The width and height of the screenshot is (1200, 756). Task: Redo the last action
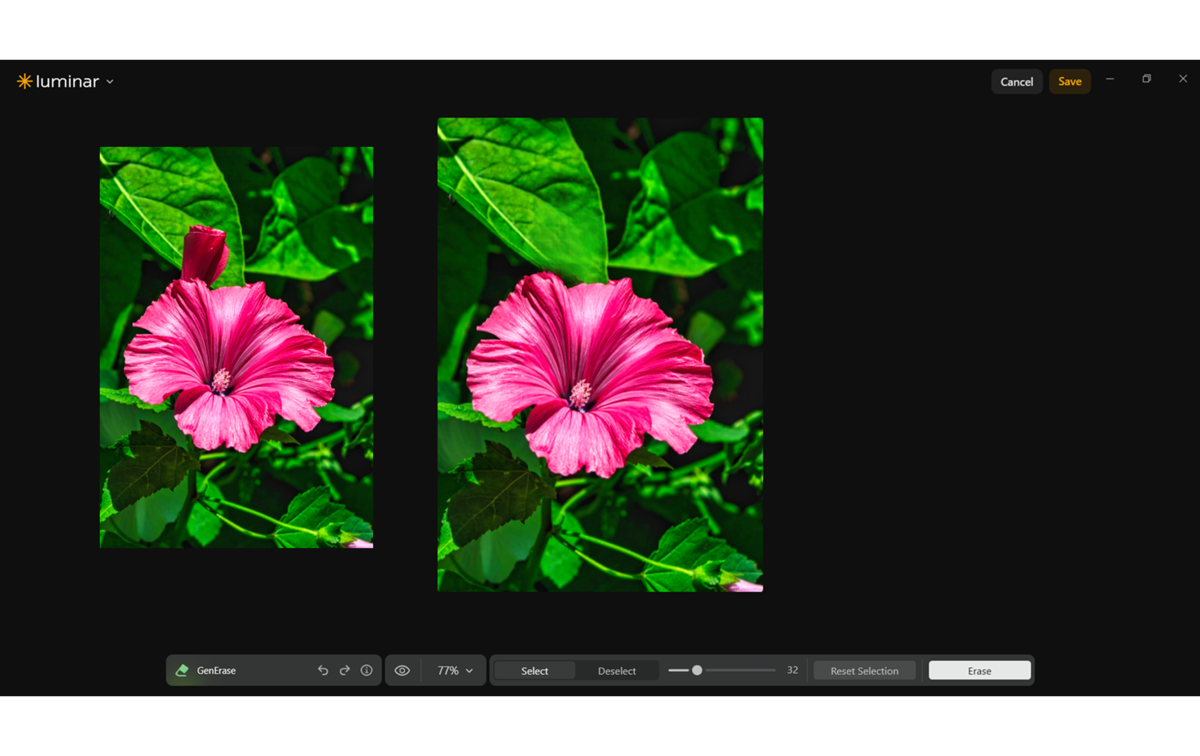345,671
